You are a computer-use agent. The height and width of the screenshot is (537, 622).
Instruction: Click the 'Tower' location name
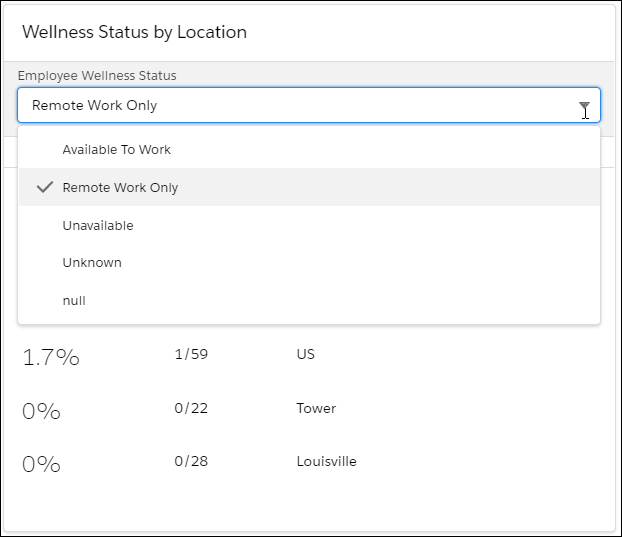[316, 408]
